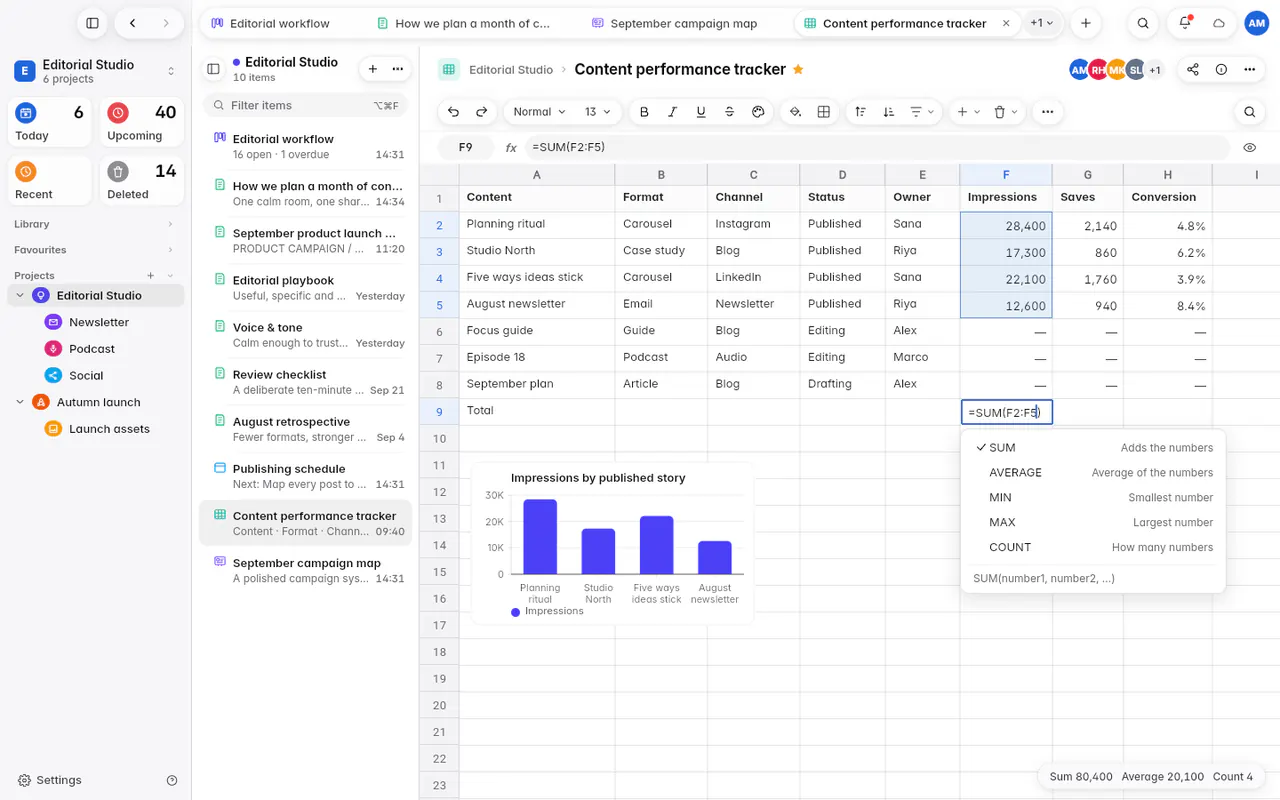Open the text color palette

click(x=758, y=112)
